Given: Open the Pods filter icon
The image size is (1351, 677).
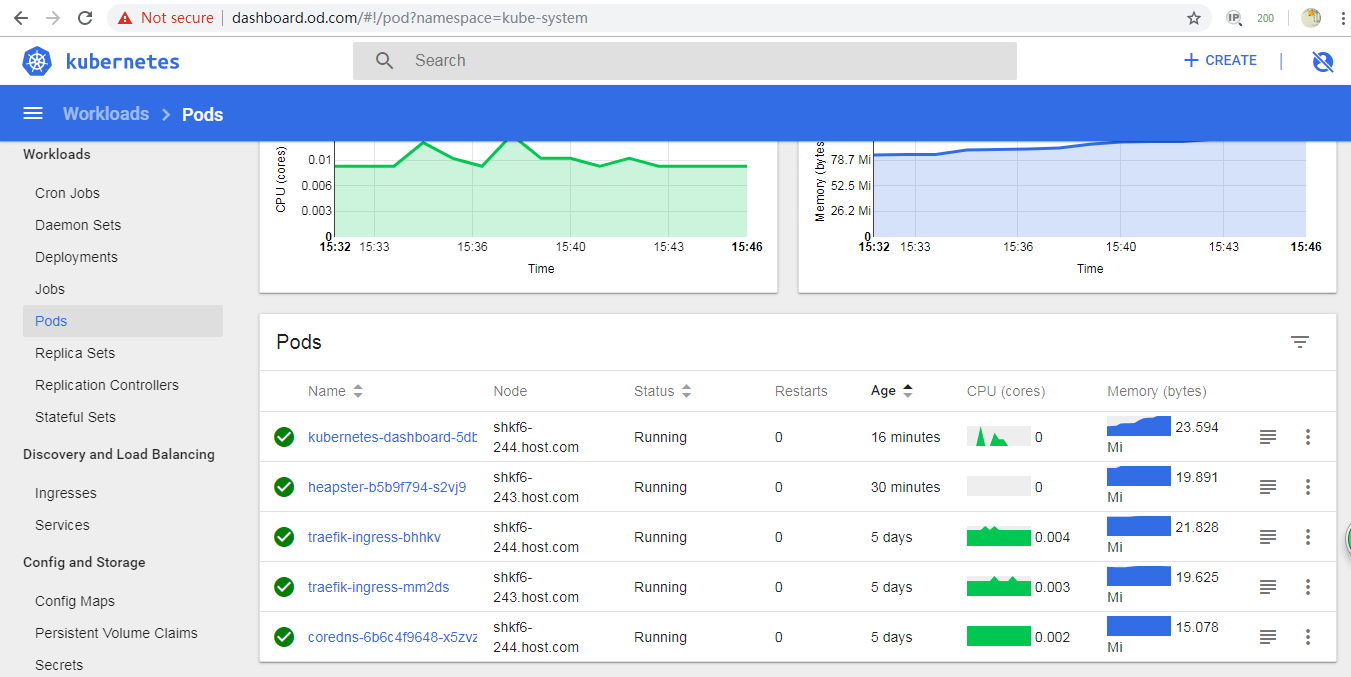Looking at the screenshot, I should coord(1300,342).
